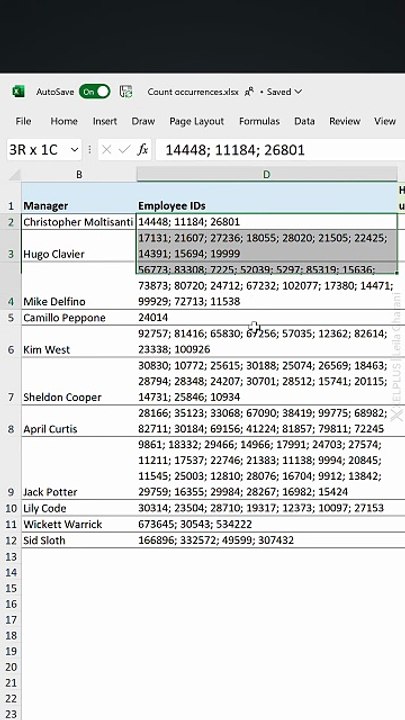Click the sharing status icon next to filename
The width and height of the screenshot is (405, 720).
point(249,91)
